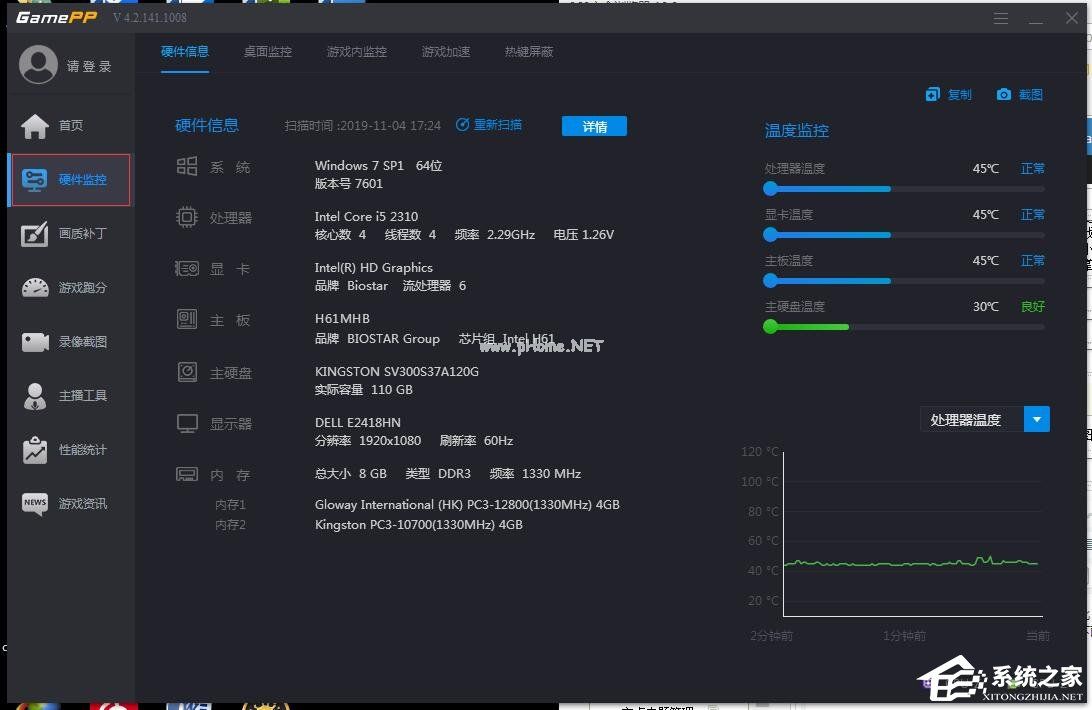
Task: Click the 正常 status link beside 显卡温度
Action: pyautogui.click(x=1032, y=214)
